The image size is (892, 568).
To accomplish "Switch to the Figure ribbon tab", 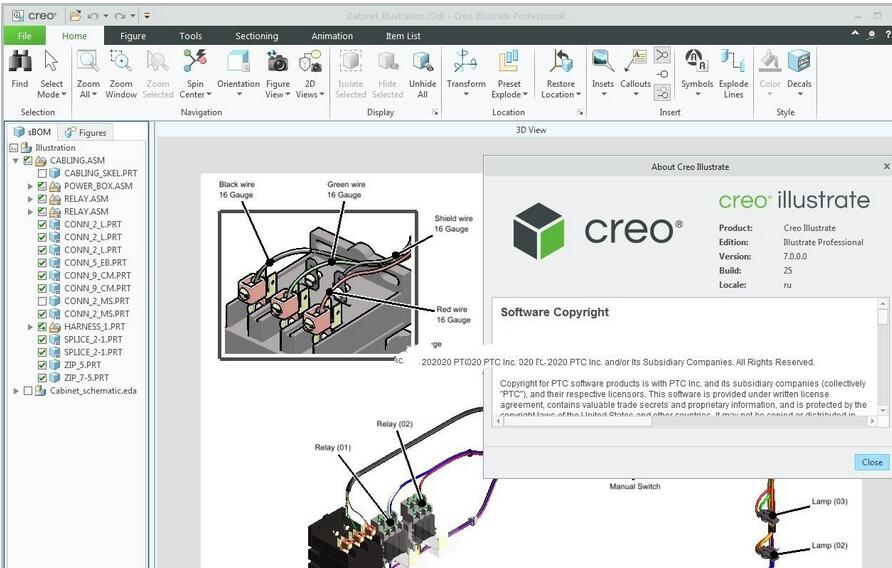I will 133,36.
